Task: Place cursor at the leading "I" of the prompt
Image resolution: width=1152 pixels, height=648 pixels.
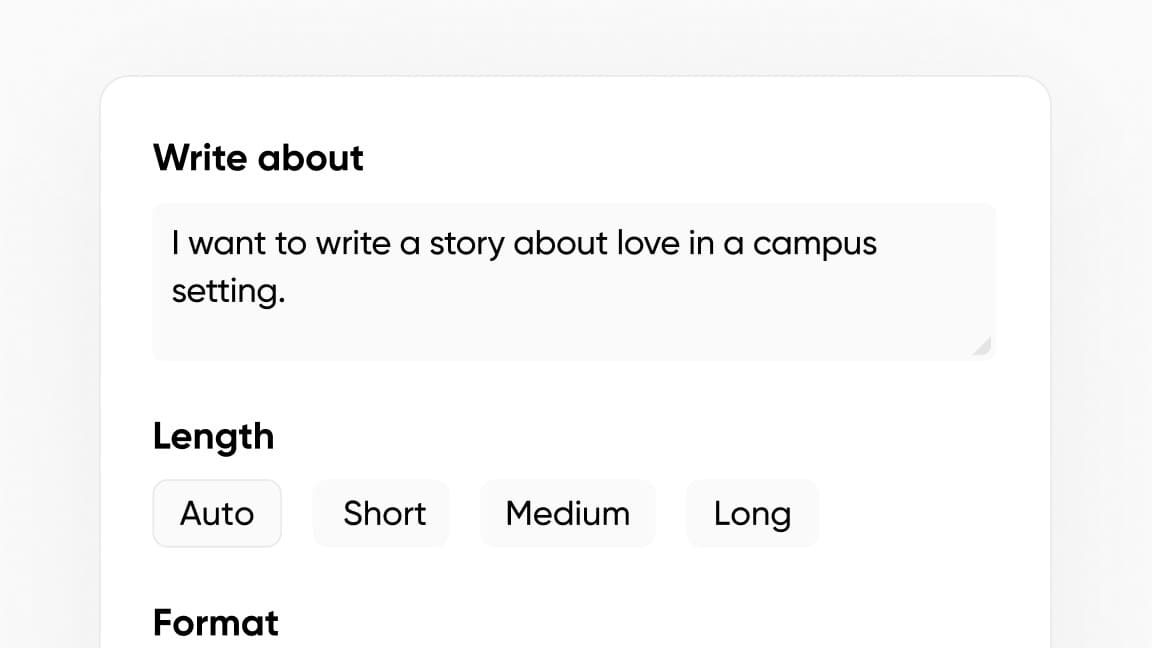Action: pos(176,244)
